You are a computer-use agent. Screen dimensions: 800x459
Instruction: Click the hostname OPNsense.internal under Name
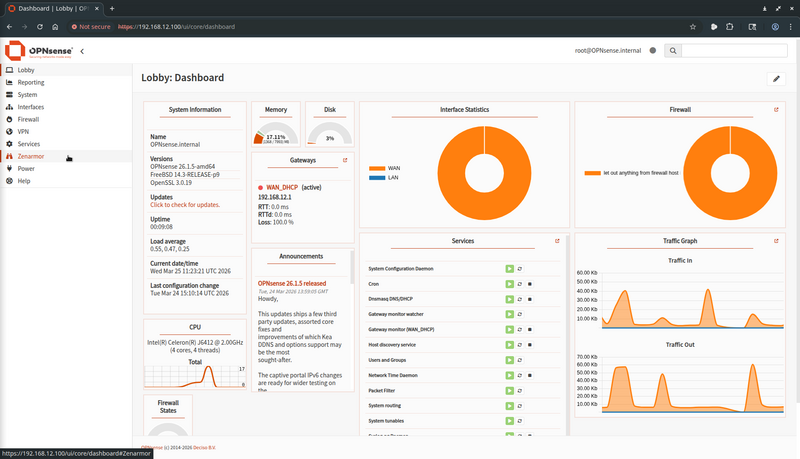[175, 144]
